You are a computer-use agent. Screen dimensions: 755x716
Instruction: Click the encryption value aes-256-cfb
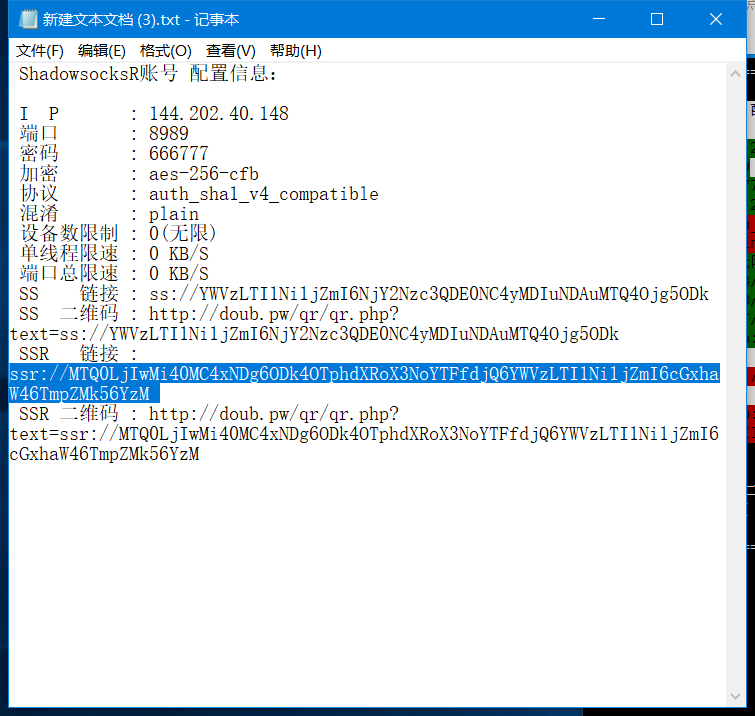[204, 174]
